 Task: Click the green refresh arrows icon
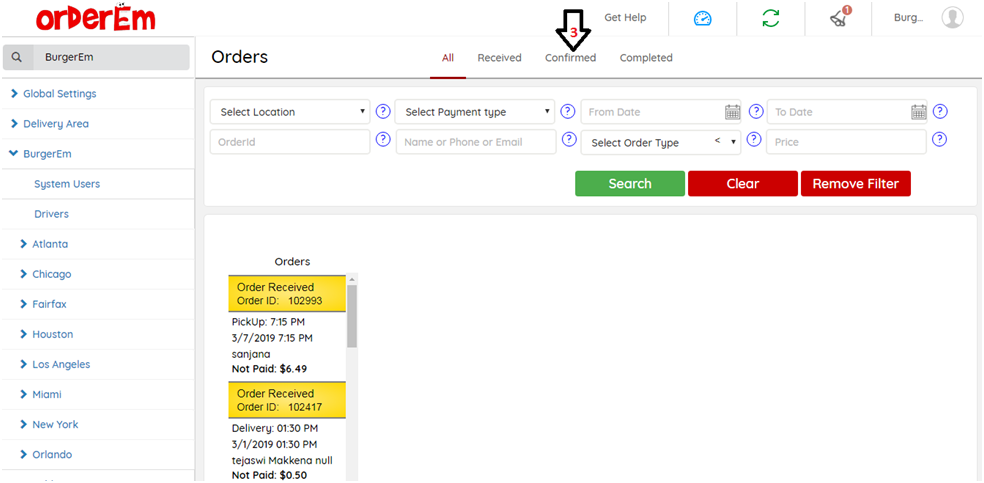[x=770, y=18]
